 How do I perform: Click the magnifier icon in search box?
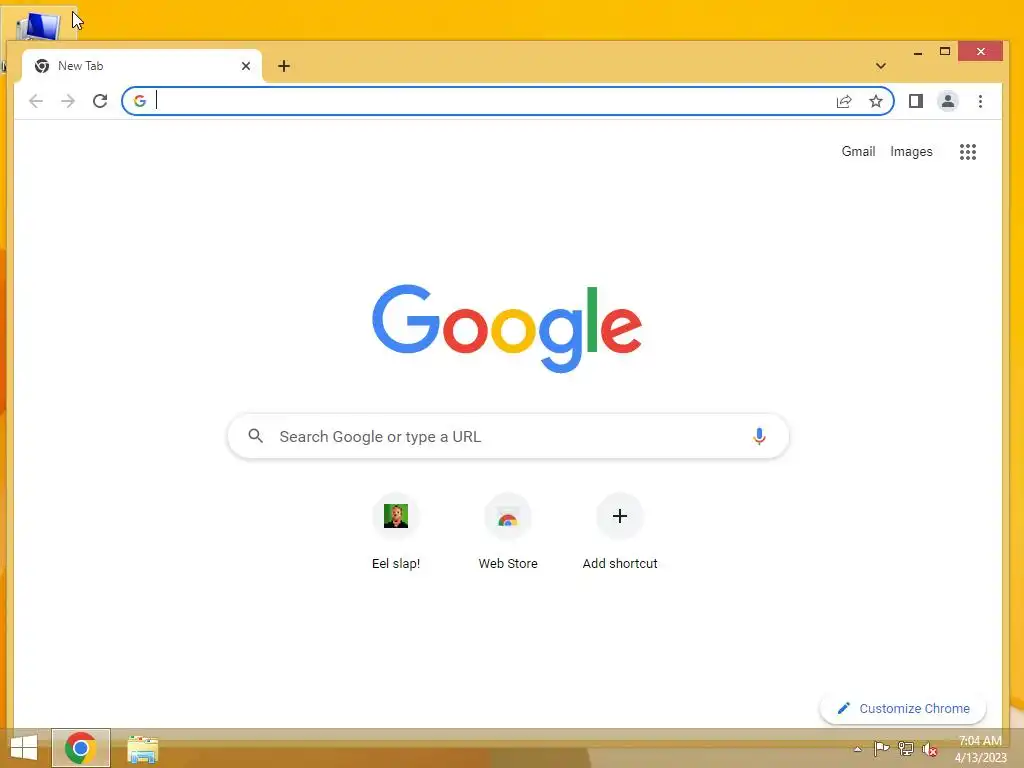[255, 436]
